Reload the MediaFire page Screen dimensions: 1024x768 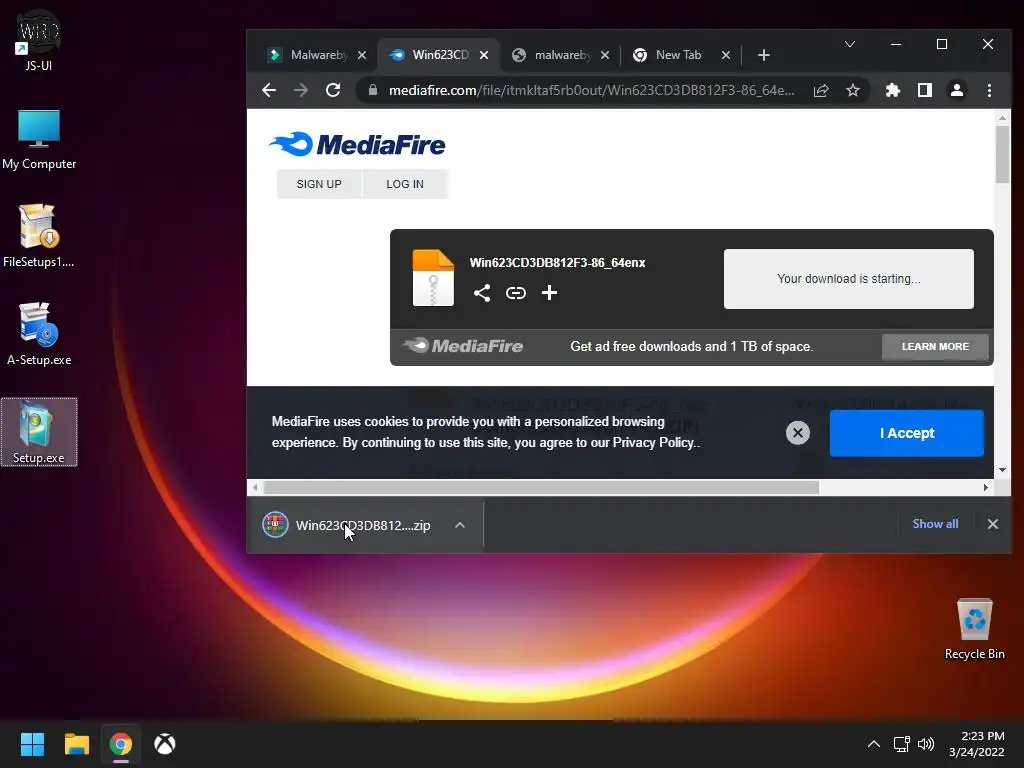tap(333, 90)
